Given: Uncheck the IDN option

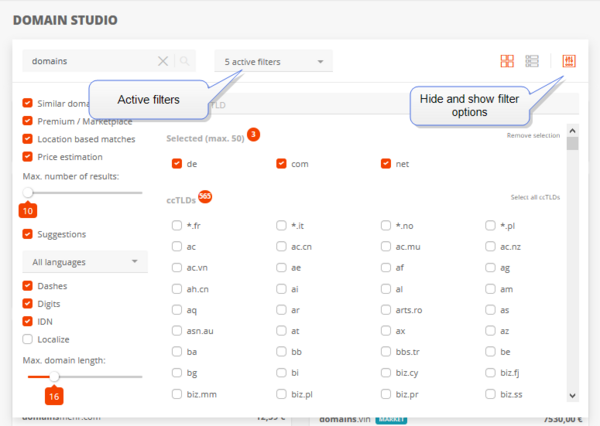Looking at the screenshot, I should [x=28, y=321].
